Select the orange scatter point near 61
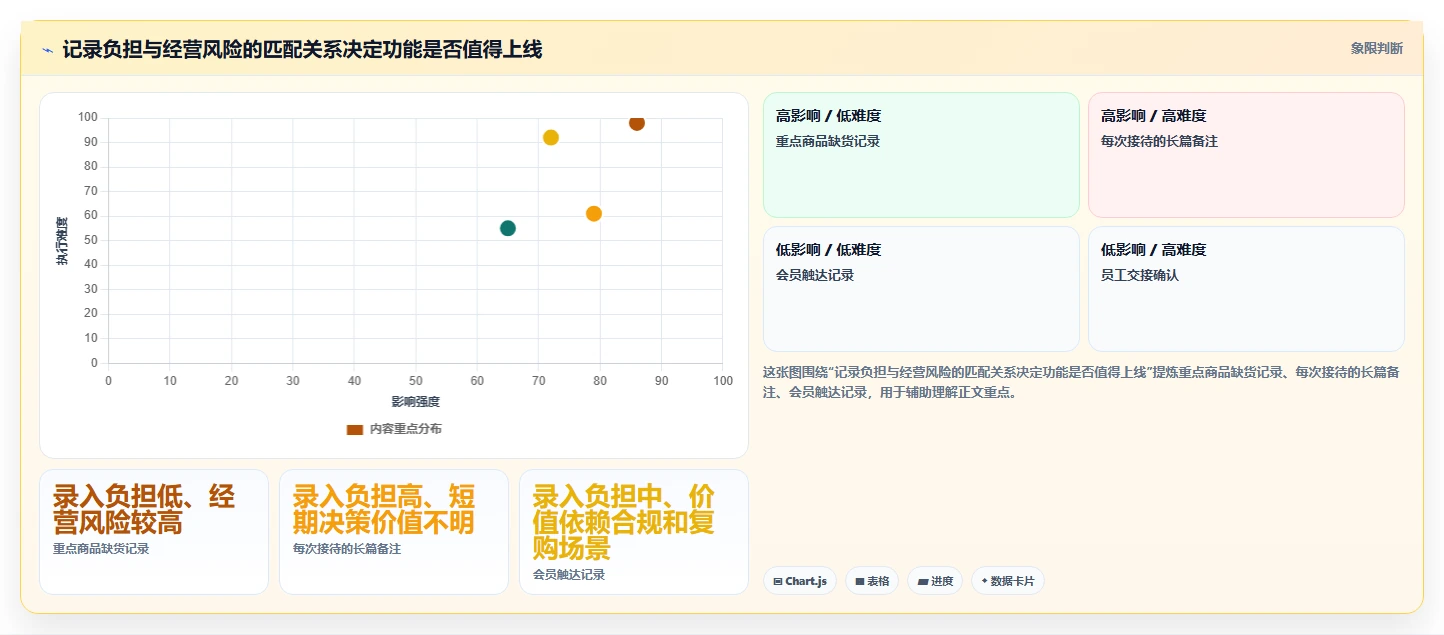 594,214
